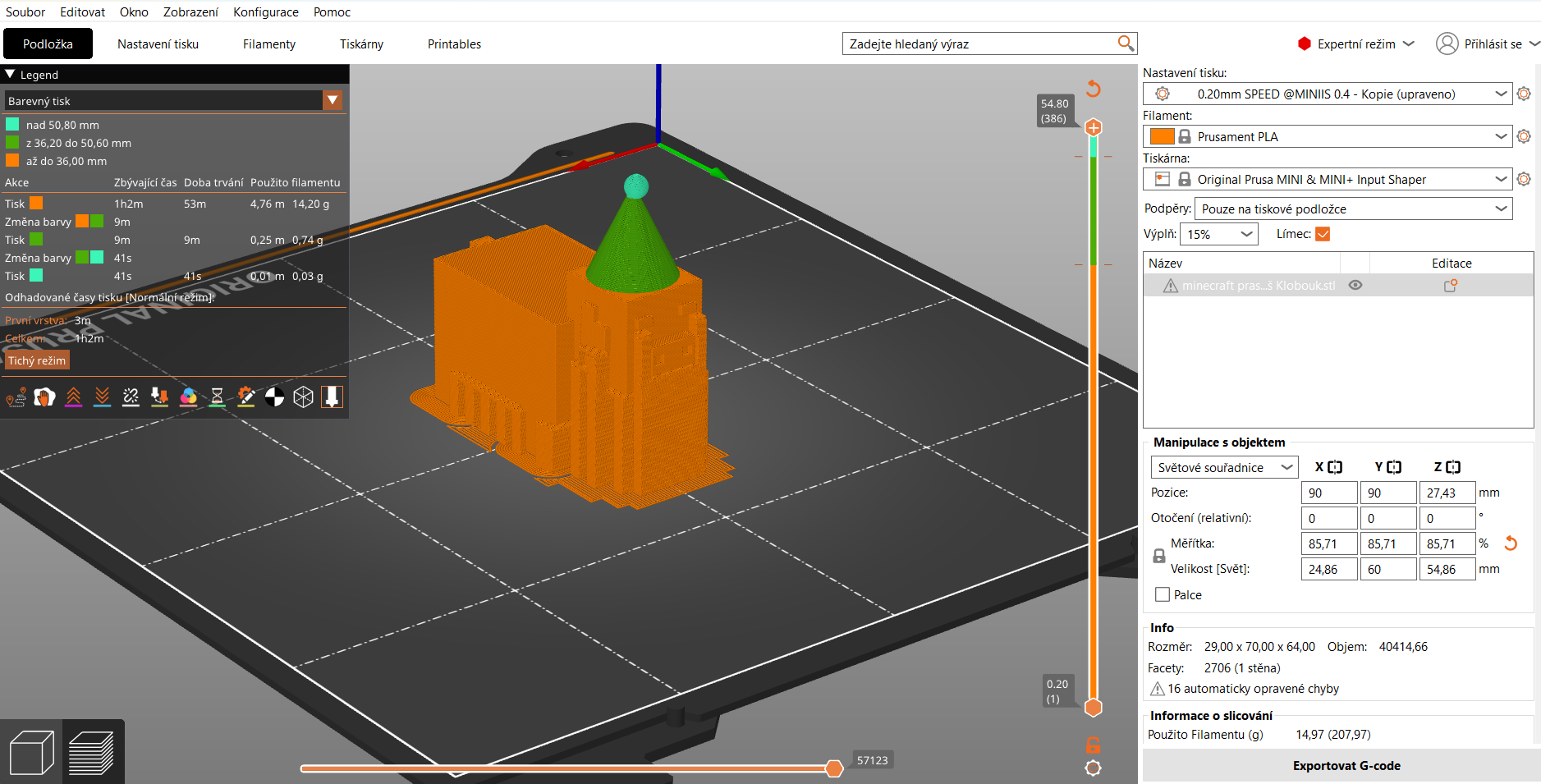Toggle one-layer lock under vertical slider
The width and height of the screenshot is (1541, 784).
1093,745
